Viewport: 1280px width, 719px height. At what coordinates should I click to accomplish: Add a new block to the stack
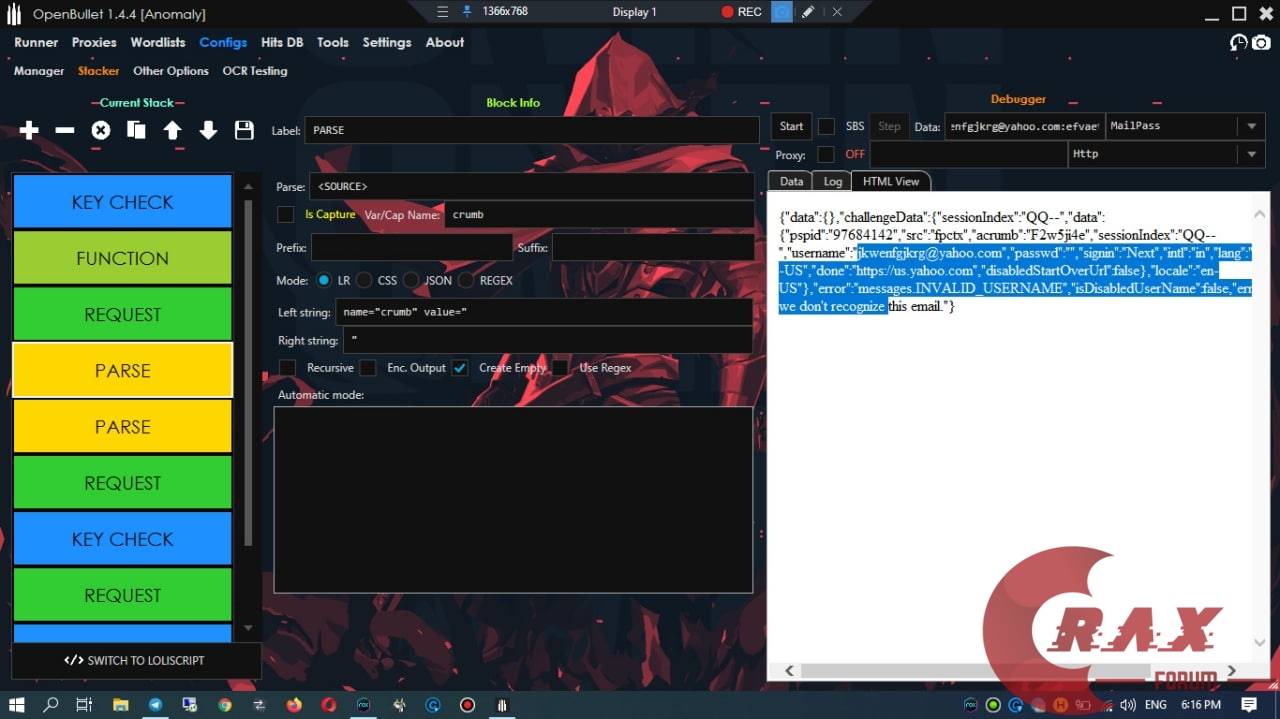pyautogui.click(x=29, y=130)
